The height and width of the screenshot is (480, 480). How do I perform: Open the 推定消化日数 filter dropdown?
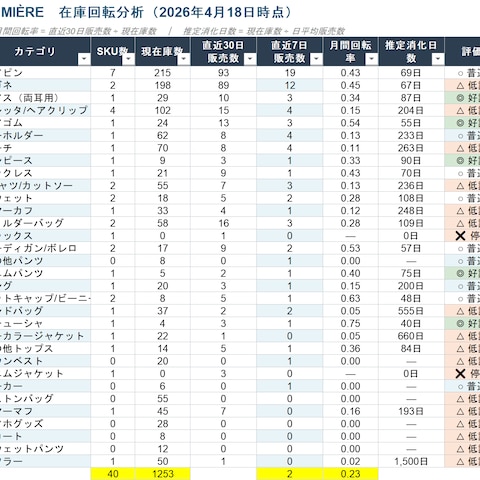point(438,59)
